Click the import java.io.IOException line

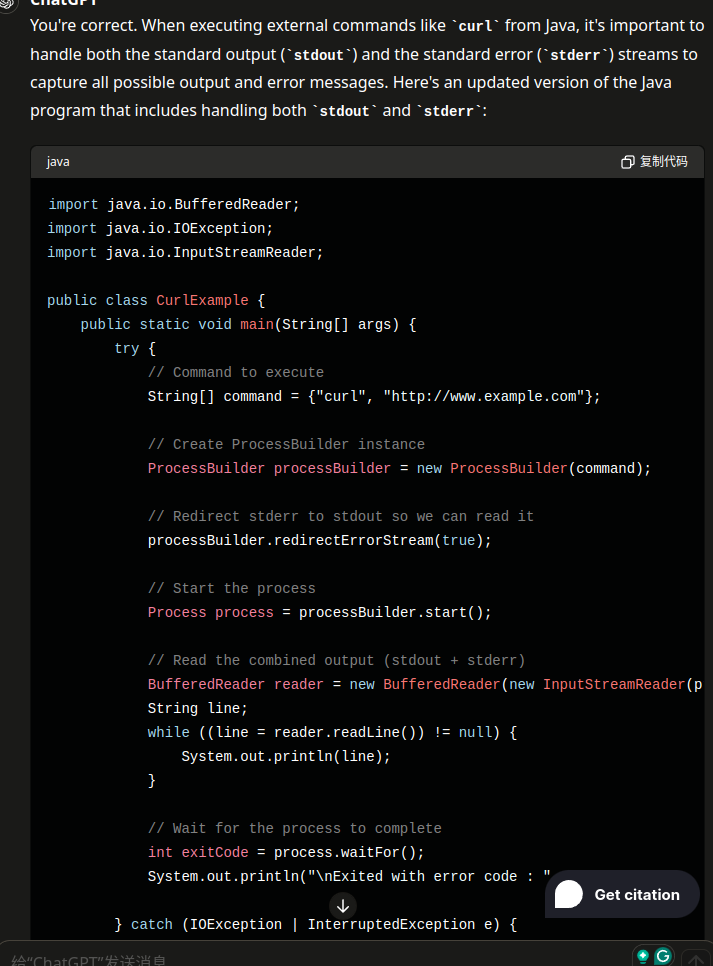(160, 228)
